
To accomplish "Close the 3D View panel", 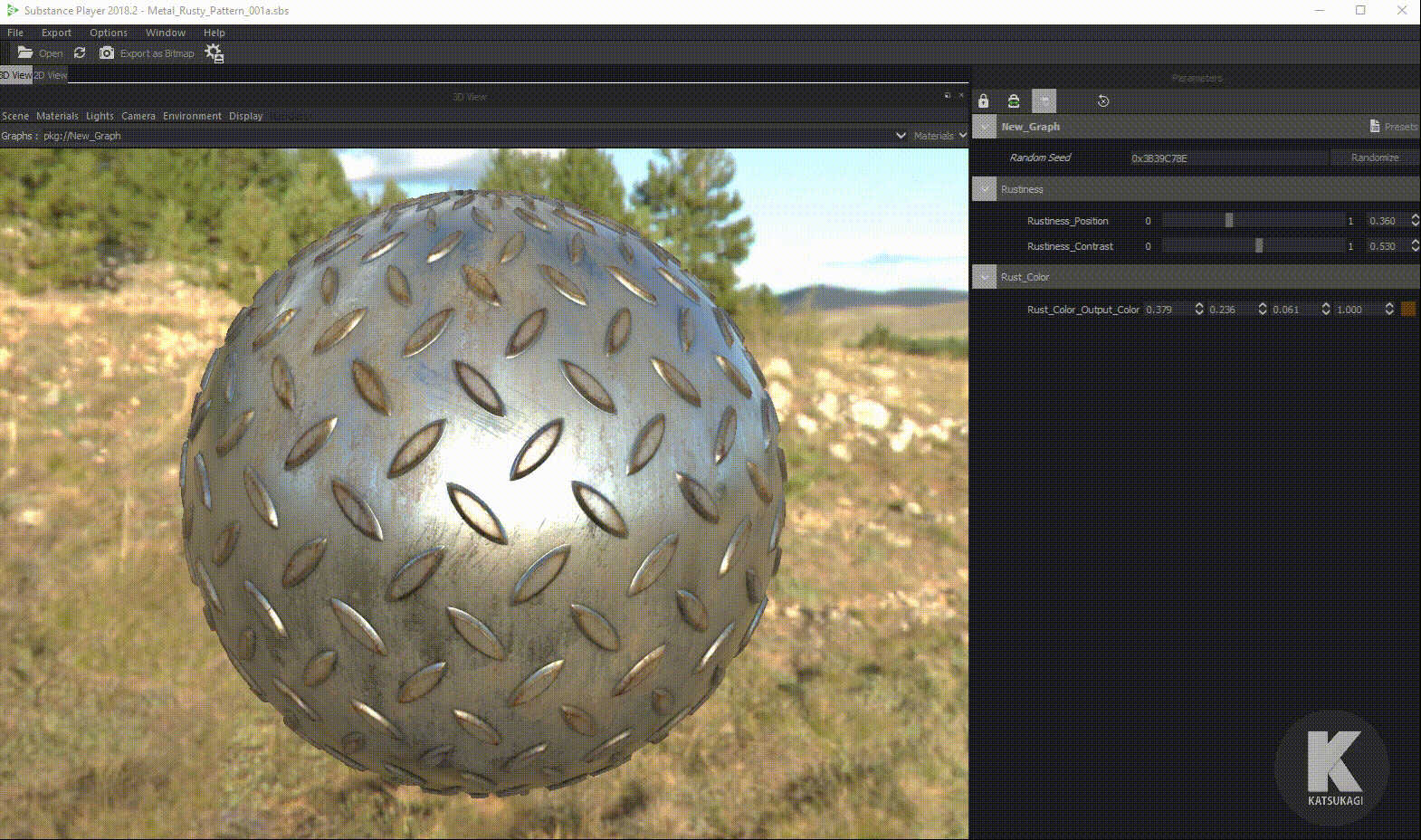I will (x=961, y=95).
